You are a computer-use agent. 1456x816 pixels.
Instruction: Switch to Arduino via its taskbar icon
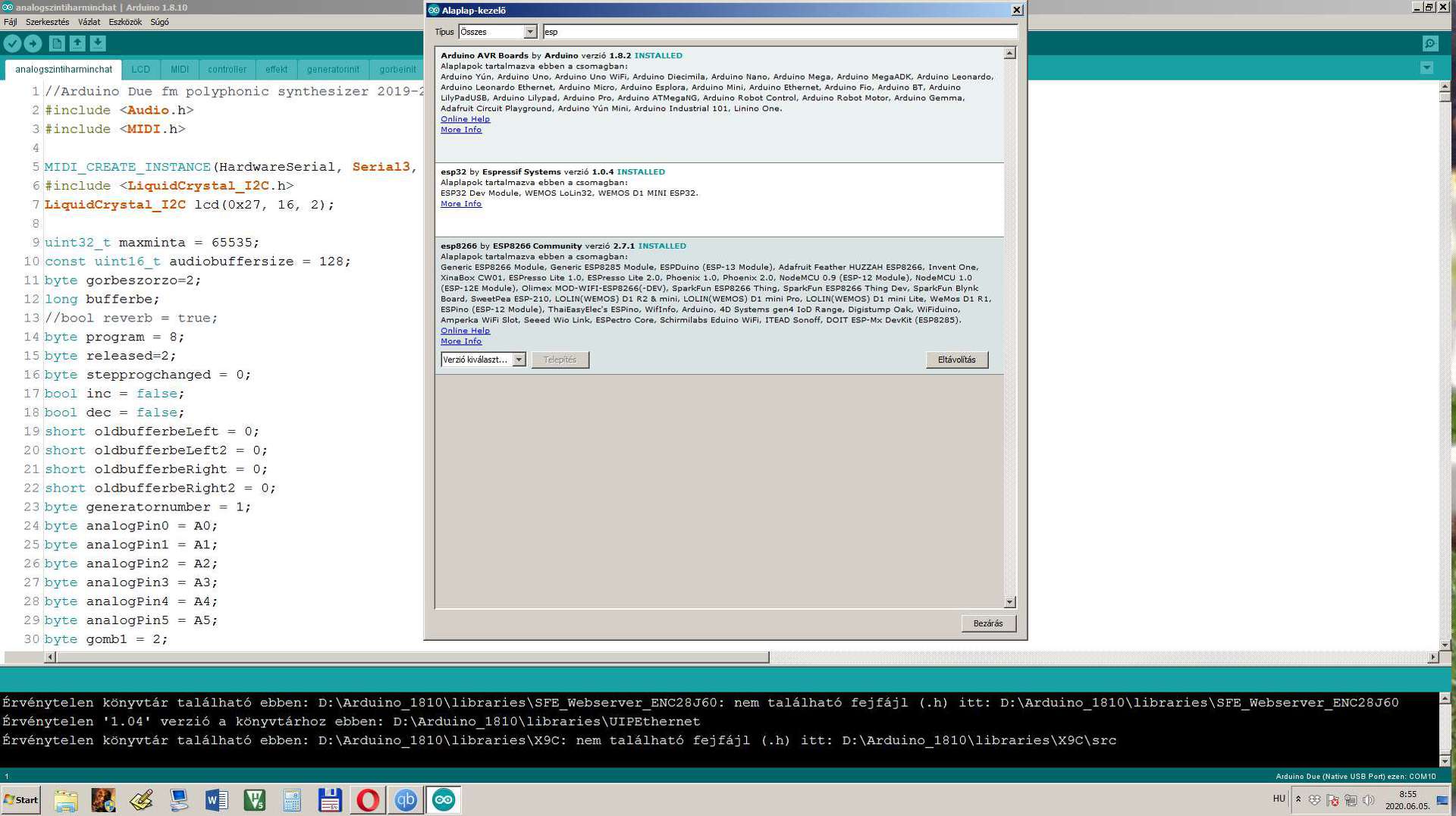click(x=444, y=800)
